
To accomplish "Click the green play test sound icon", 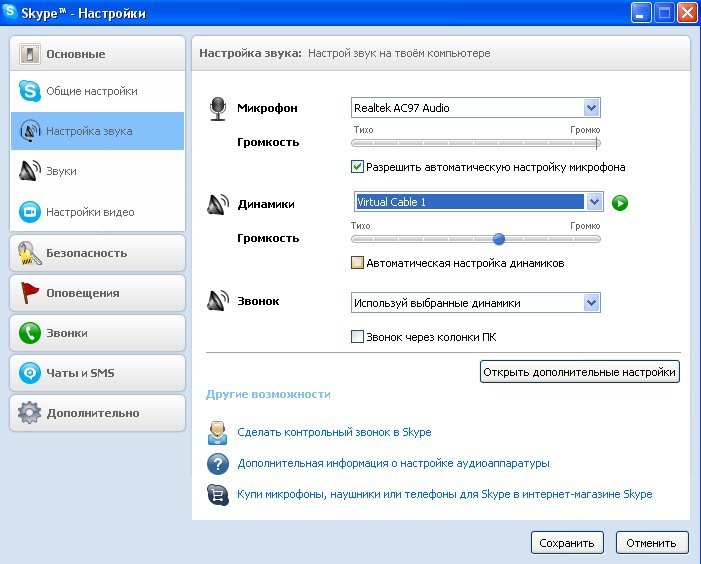I will click(620, 203).
